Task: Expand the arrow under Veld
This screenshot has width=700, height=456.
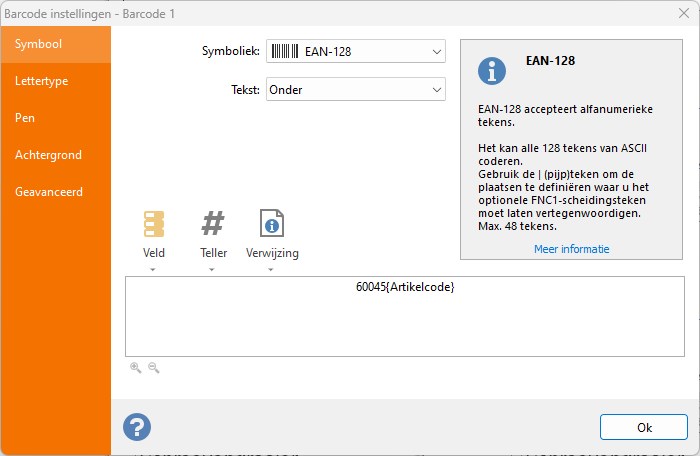Action: (153, 270)
